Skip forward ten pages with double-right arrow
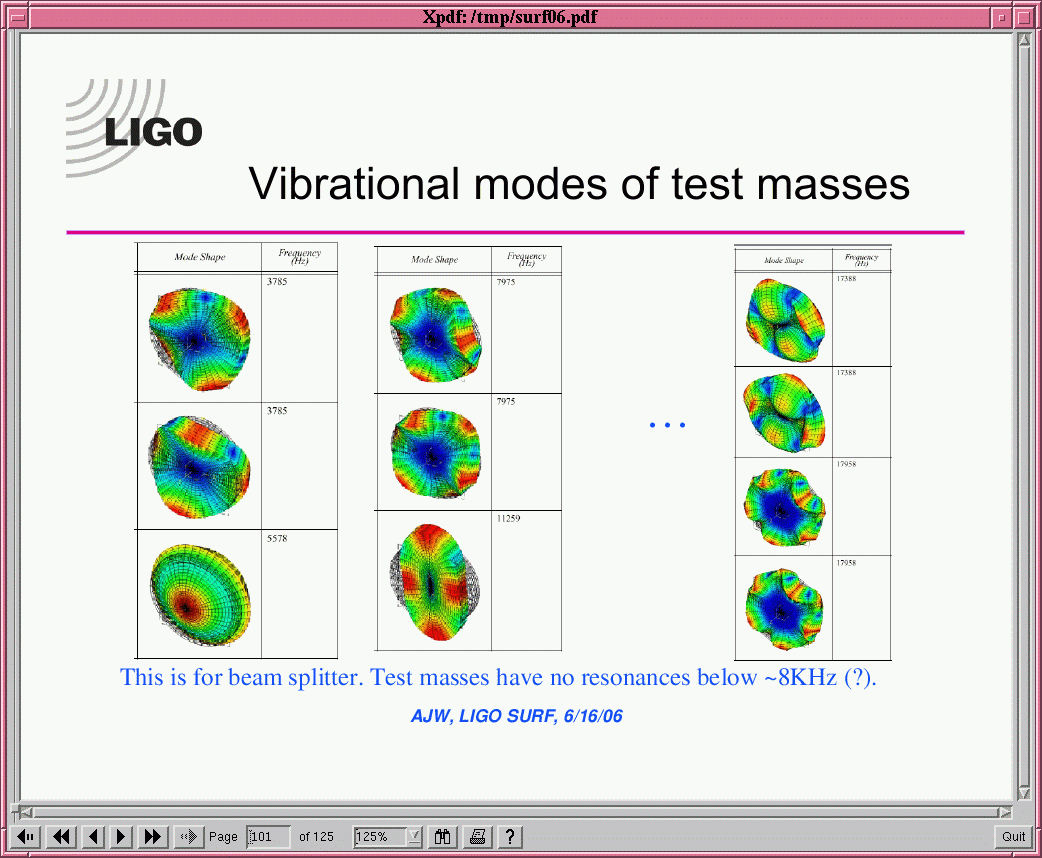This screenshot has height=858, width=1042. point(153,836)
